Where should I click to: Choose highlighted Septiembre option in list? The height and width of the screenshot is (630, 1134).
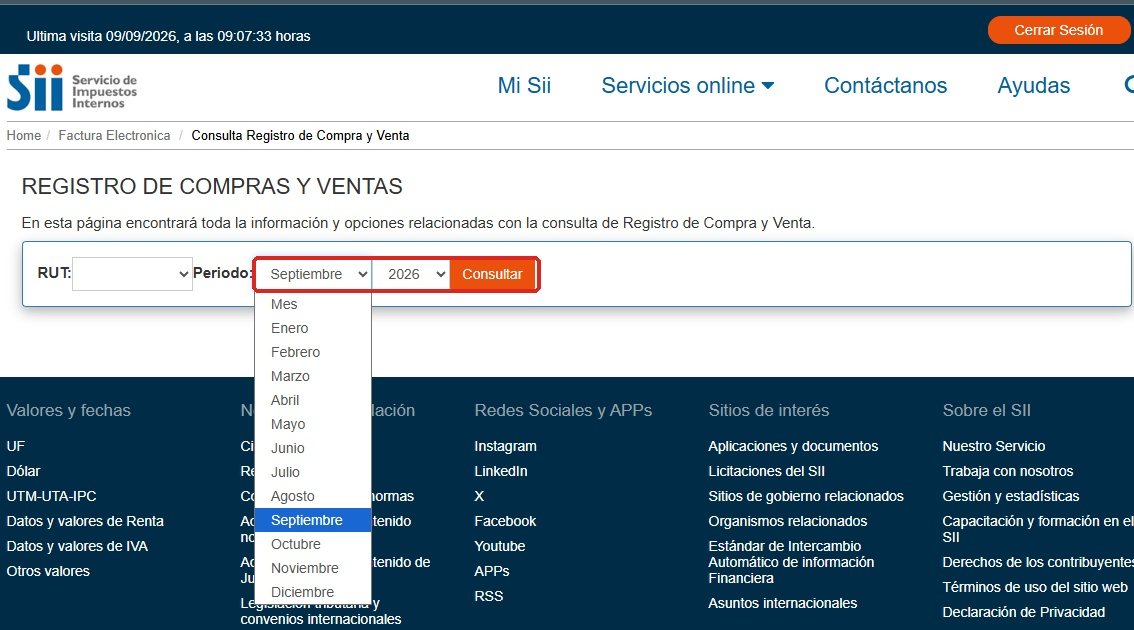click(313, 520)
